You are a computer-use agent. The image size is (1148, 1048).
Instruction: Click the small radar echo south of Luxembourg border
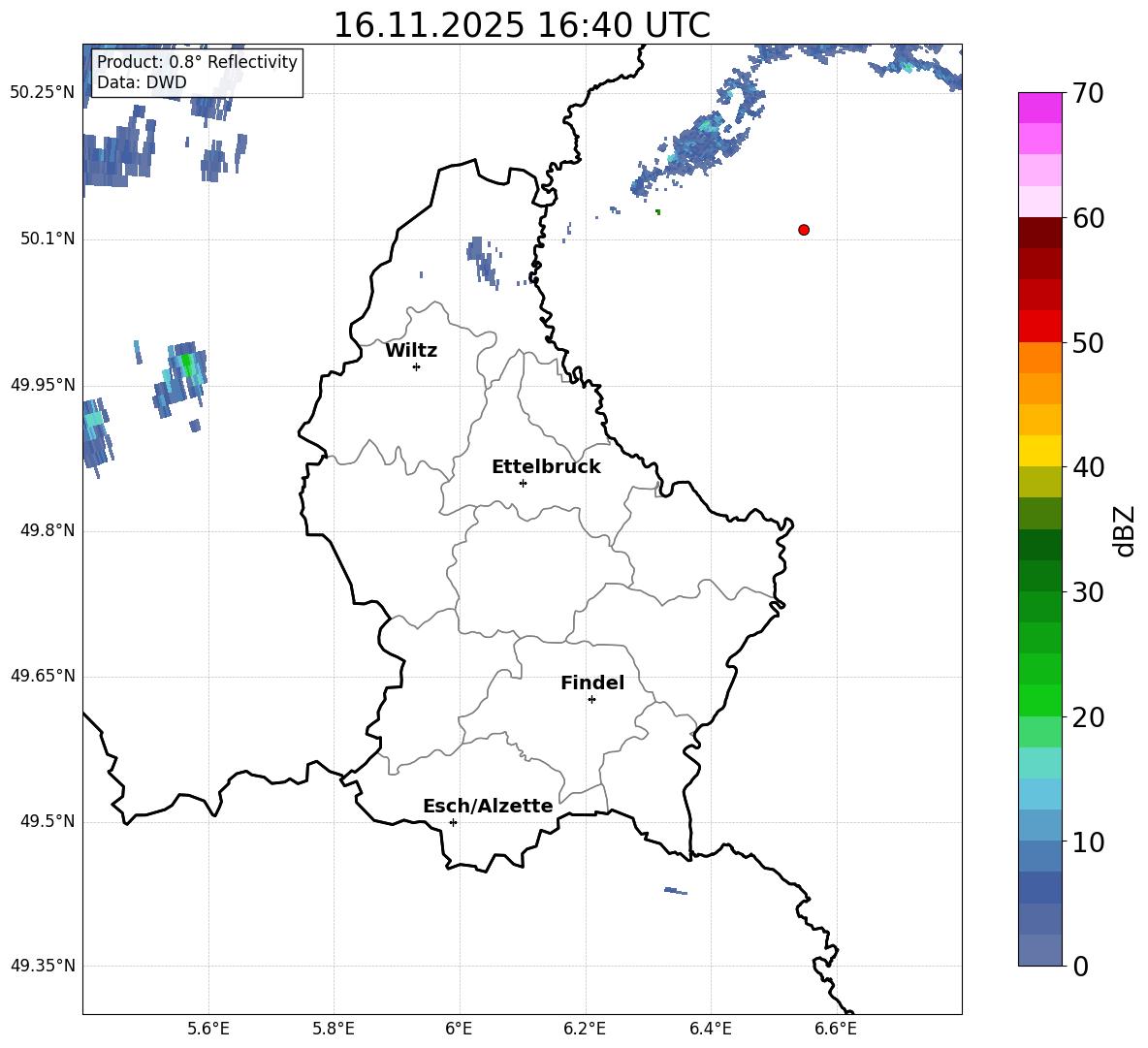click(676, 891)
